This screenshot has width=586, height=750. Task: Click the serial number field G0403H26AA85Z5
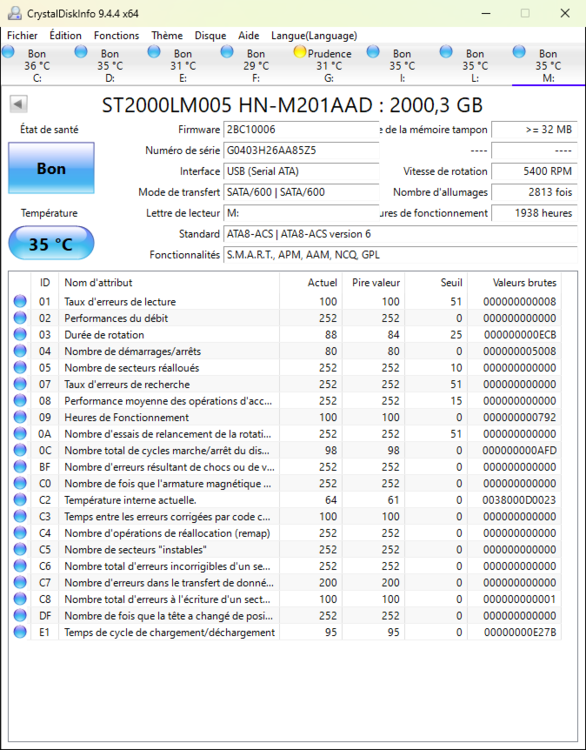click(301, 150)
